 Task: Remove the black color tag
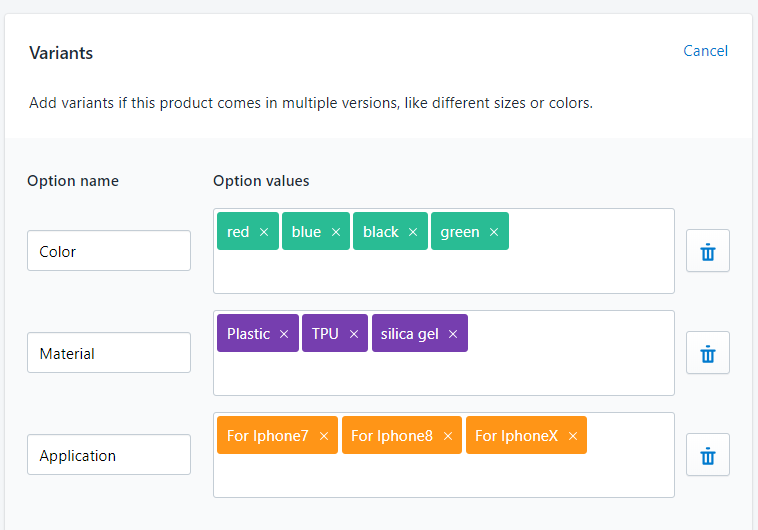point(414,232)
